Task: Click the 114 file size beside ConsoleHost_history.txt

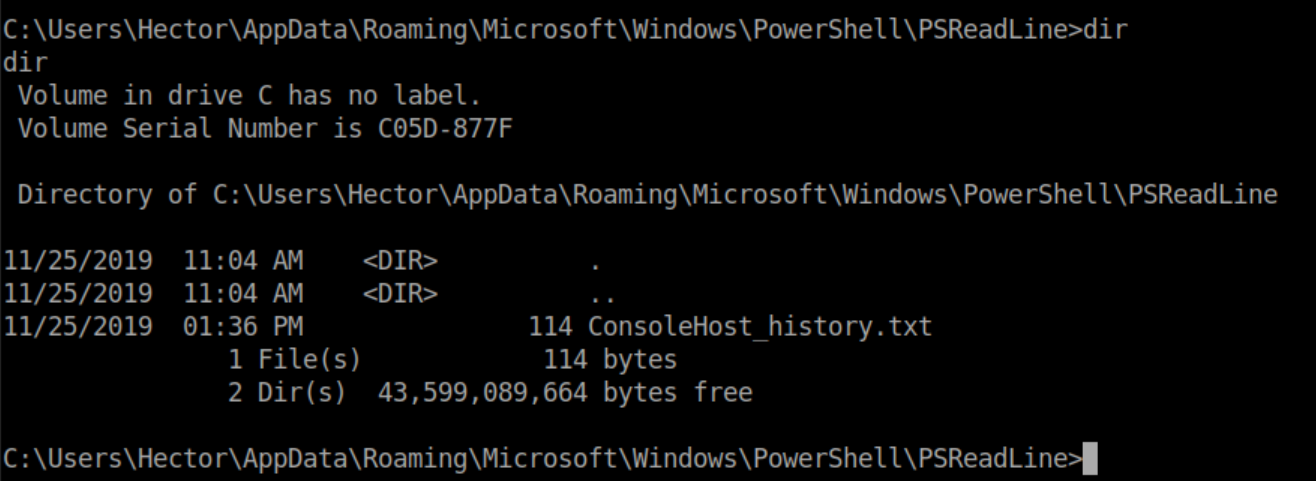Action: coord(550,327)
